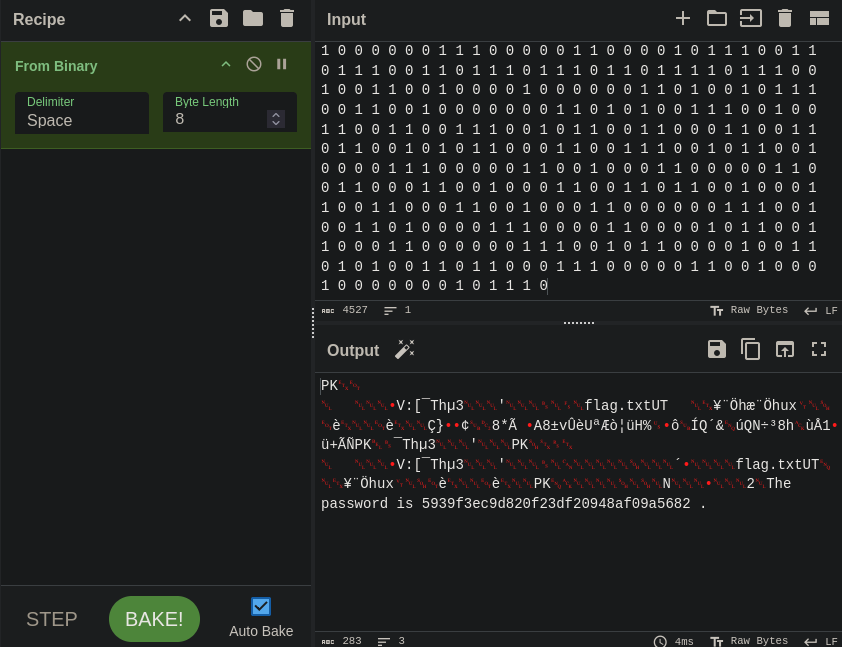Replace input with output
Screen dimensions: 842x647
pyautogui.click(x=785, y=349)
